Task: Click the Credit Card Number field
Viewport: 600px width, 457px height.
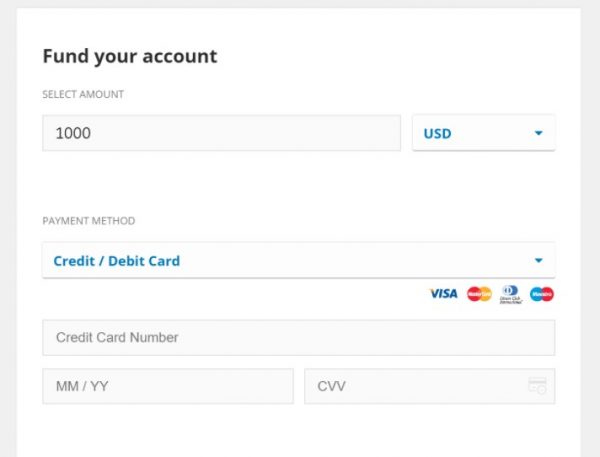Action: [x=298, y=338]
